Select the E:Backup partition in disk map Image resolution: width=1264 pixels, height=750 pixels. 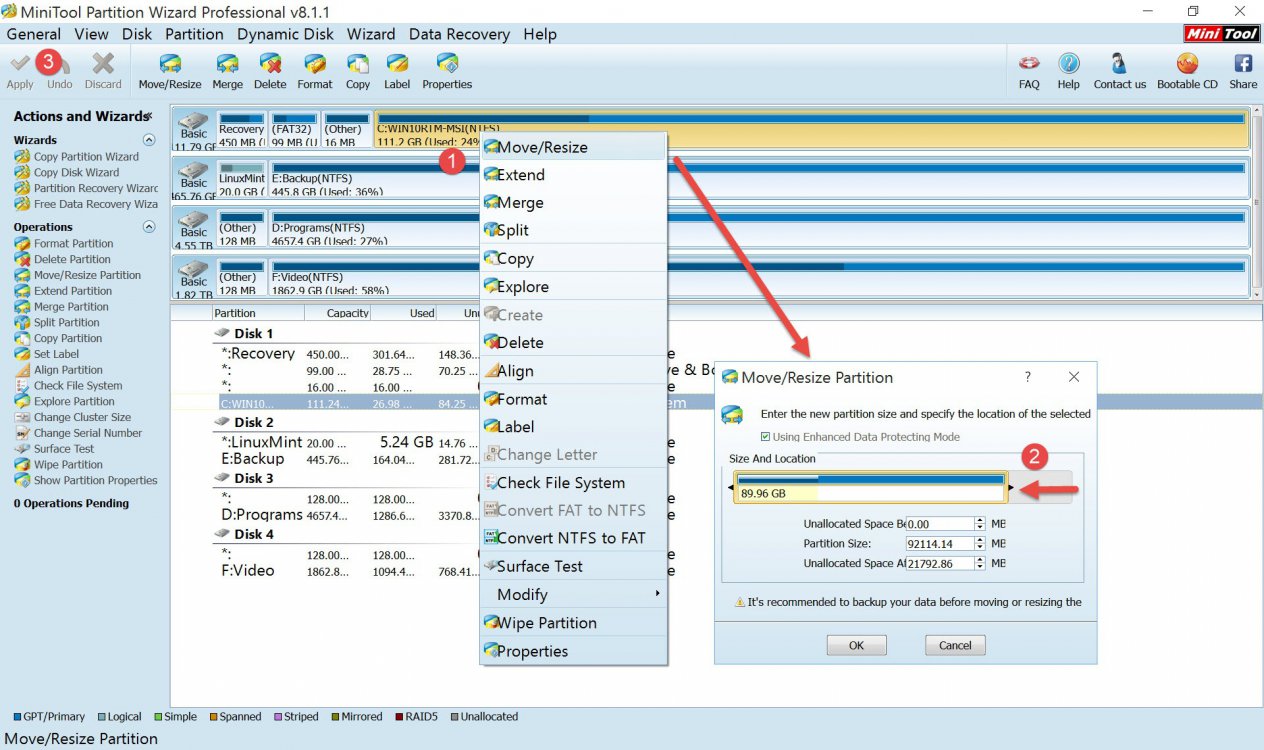pyautogui.click(x=758, y=177)
